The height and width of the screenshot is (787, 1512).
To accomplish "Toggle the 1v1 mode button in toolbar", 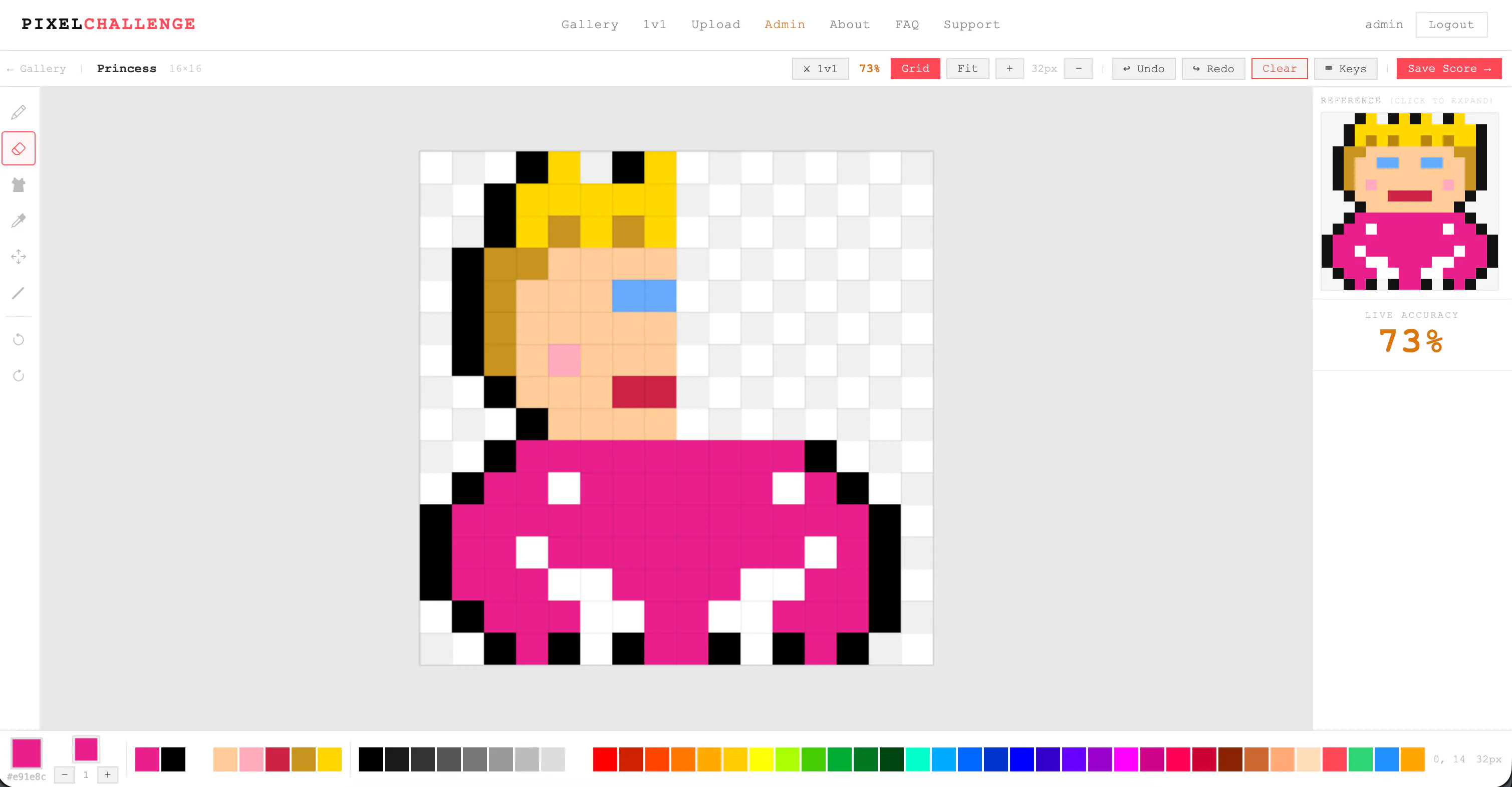I will click(x=820, y=69).
